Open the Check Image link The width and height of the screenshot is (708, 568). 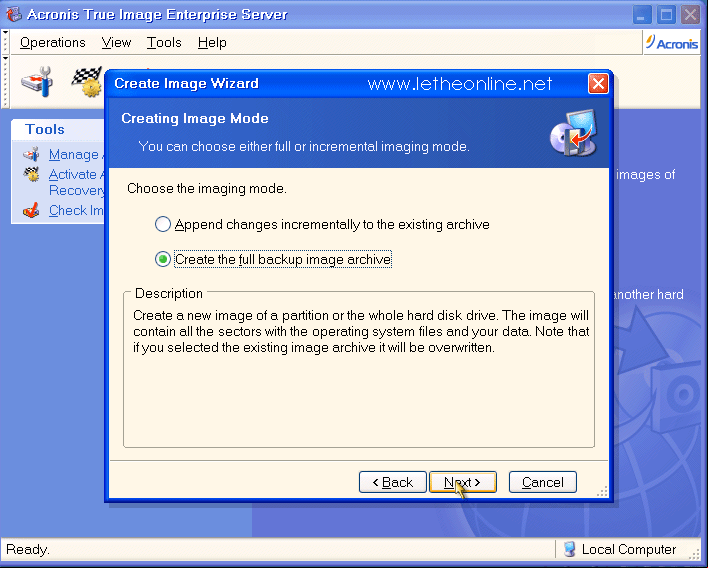tap(76, 210)
